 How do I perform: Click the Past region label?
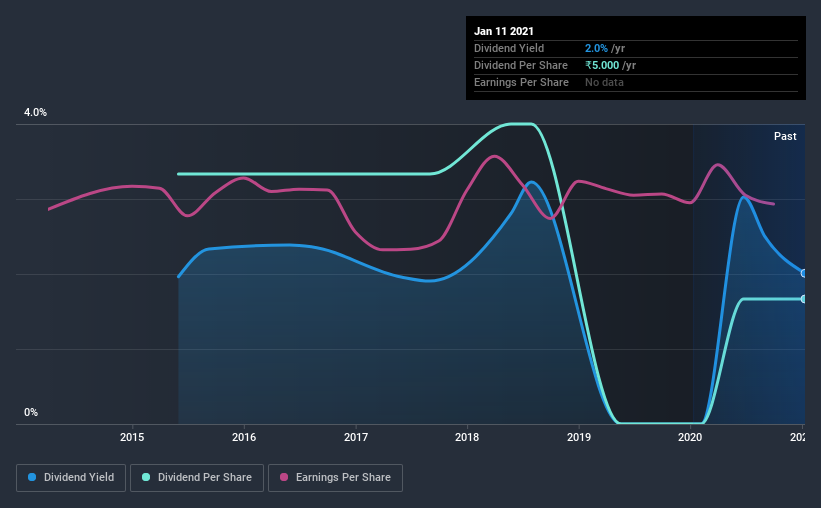coord(785,136)
